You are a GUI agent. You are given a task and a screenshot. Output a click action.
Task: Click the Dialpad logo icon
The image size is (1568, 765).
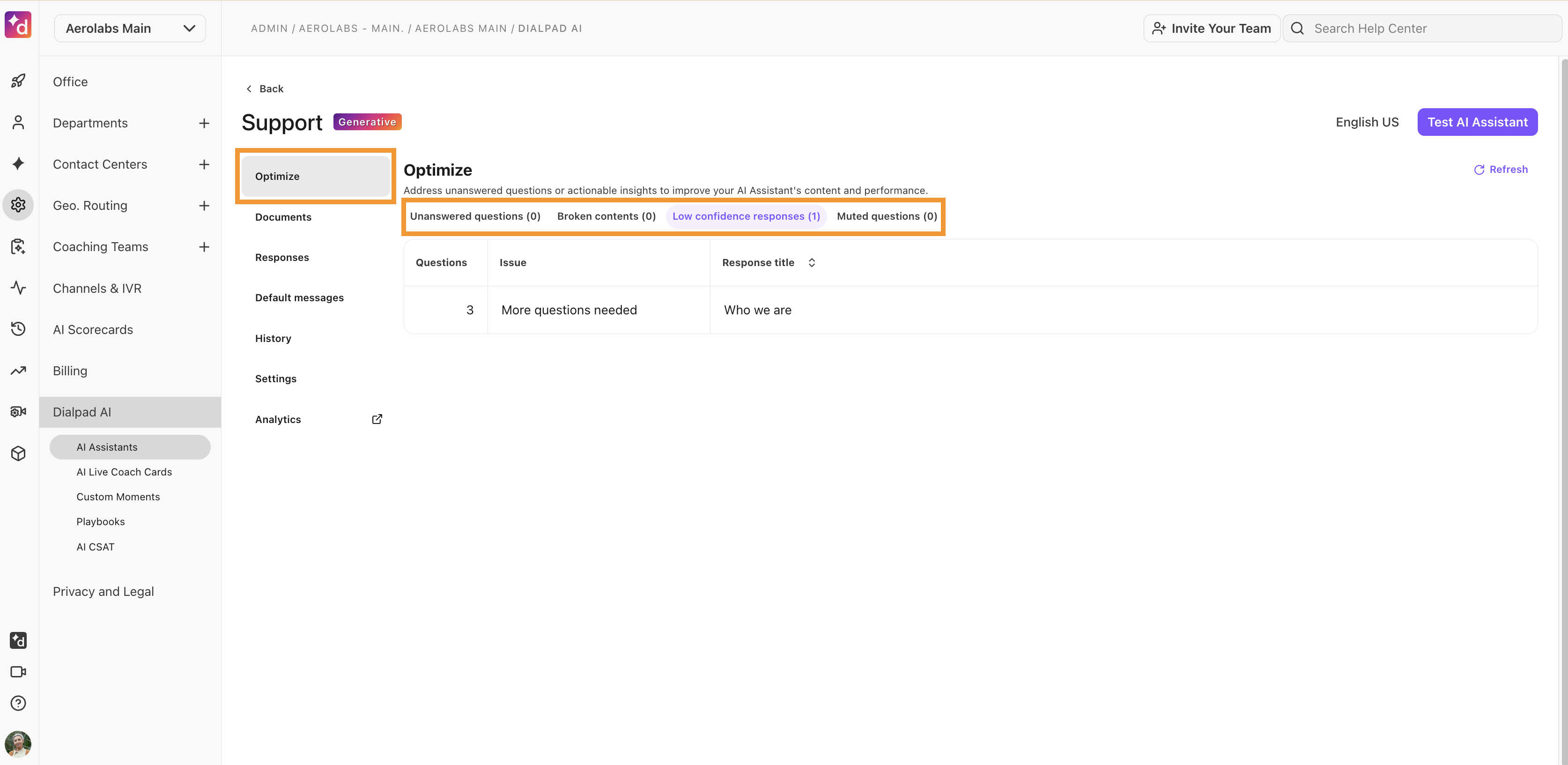click(18, 25)
